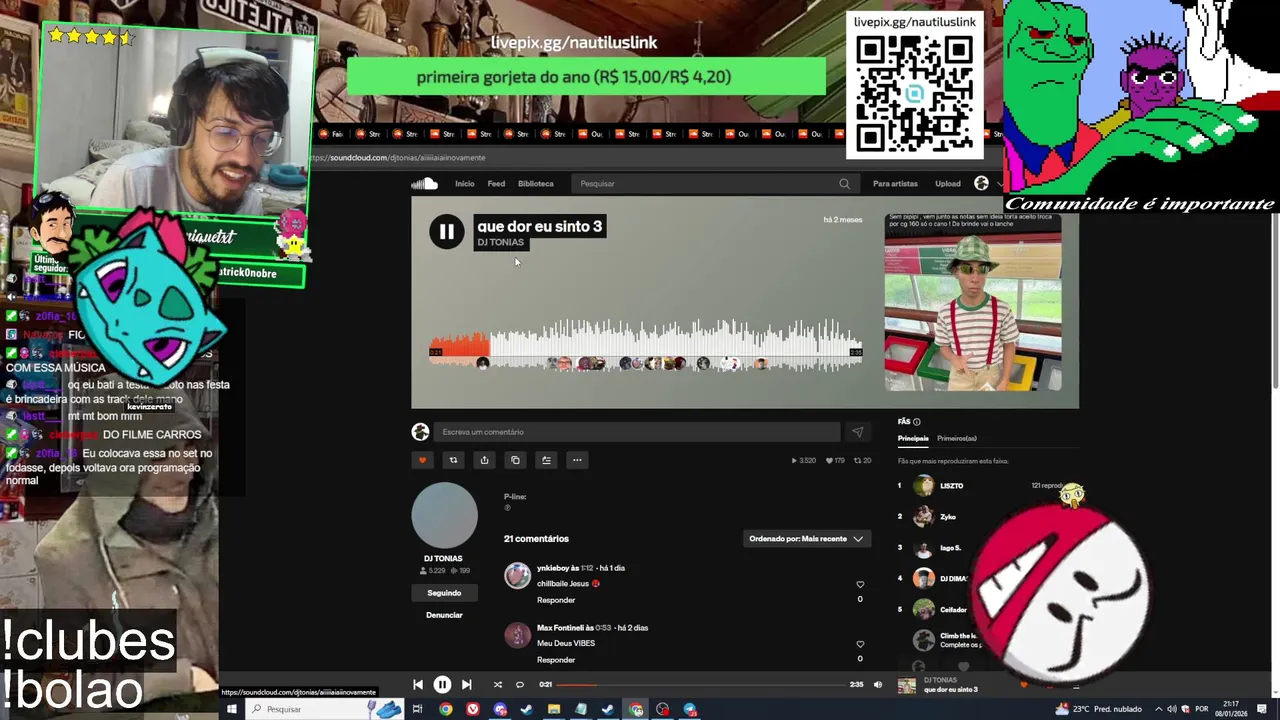Click the add to next up icon
The width and height of the screenshot is (1280, 720).
point(546,460)
